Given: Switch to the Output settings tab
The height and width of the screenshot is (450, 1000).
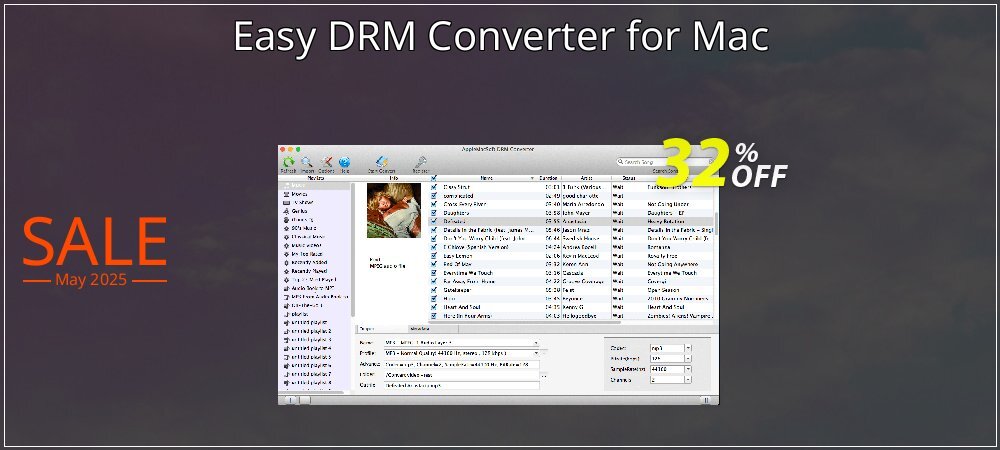Looking at the screenshot, I should 381,329.
